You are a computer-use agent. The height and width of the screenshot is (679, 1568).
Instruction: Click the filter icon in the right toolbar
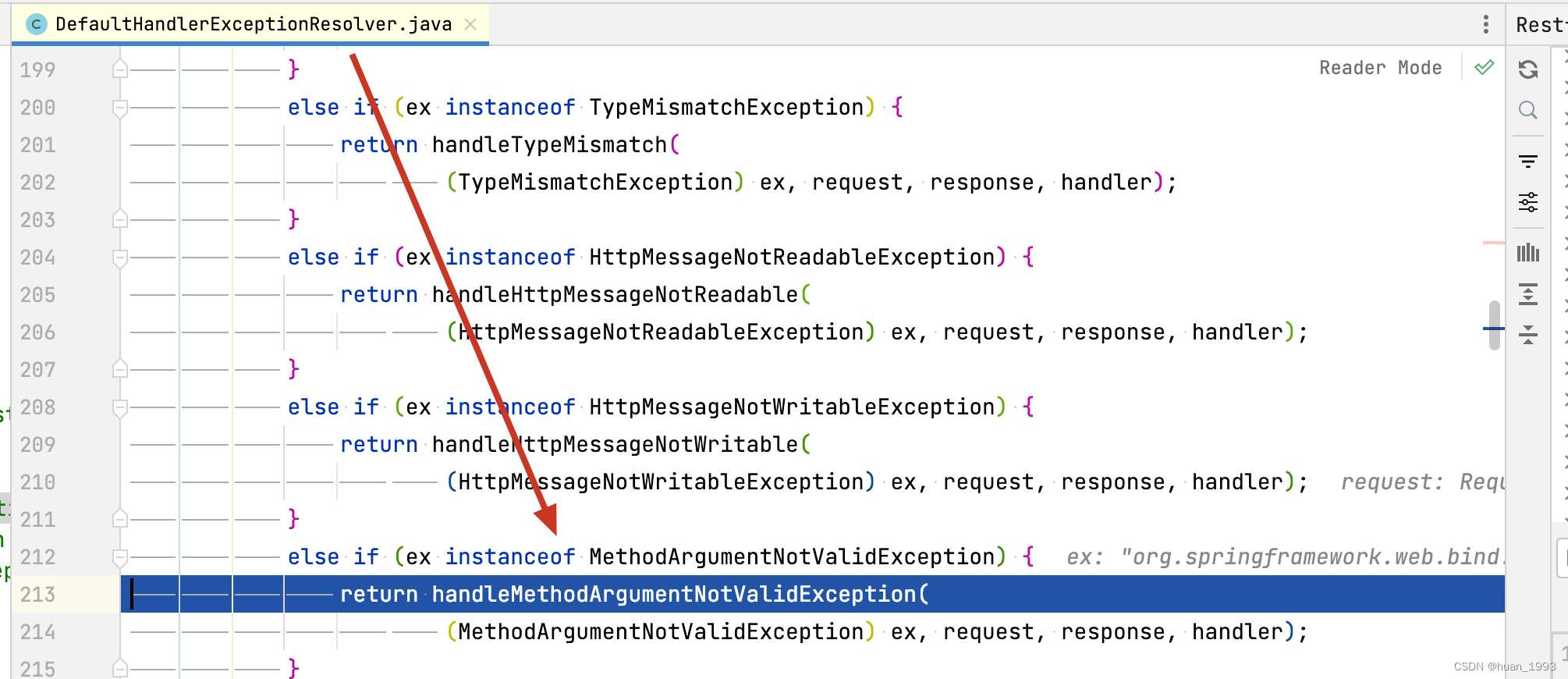click(x=1527, y=162)
